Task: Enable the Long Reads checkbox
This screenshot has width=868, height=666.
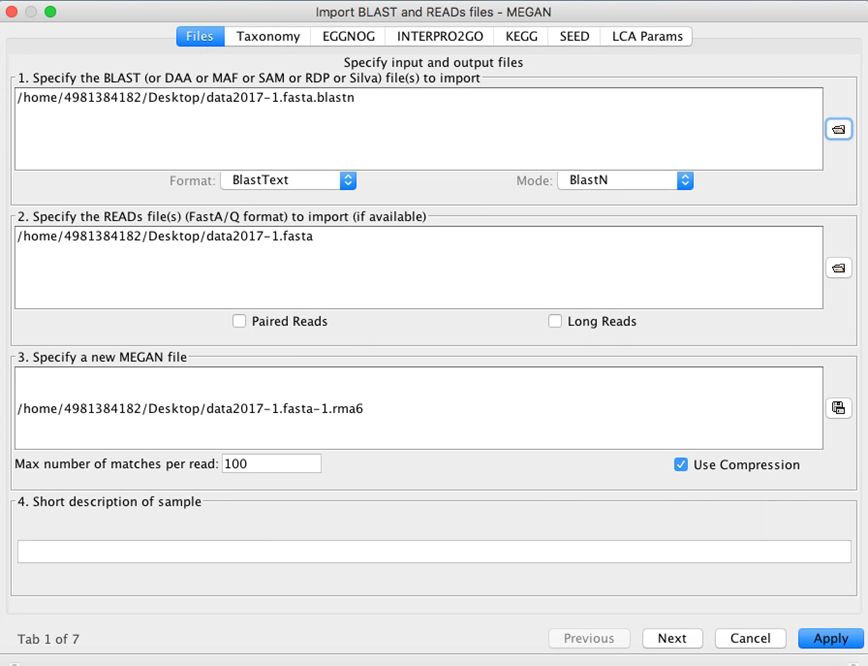Action: [x=555, y=321]
